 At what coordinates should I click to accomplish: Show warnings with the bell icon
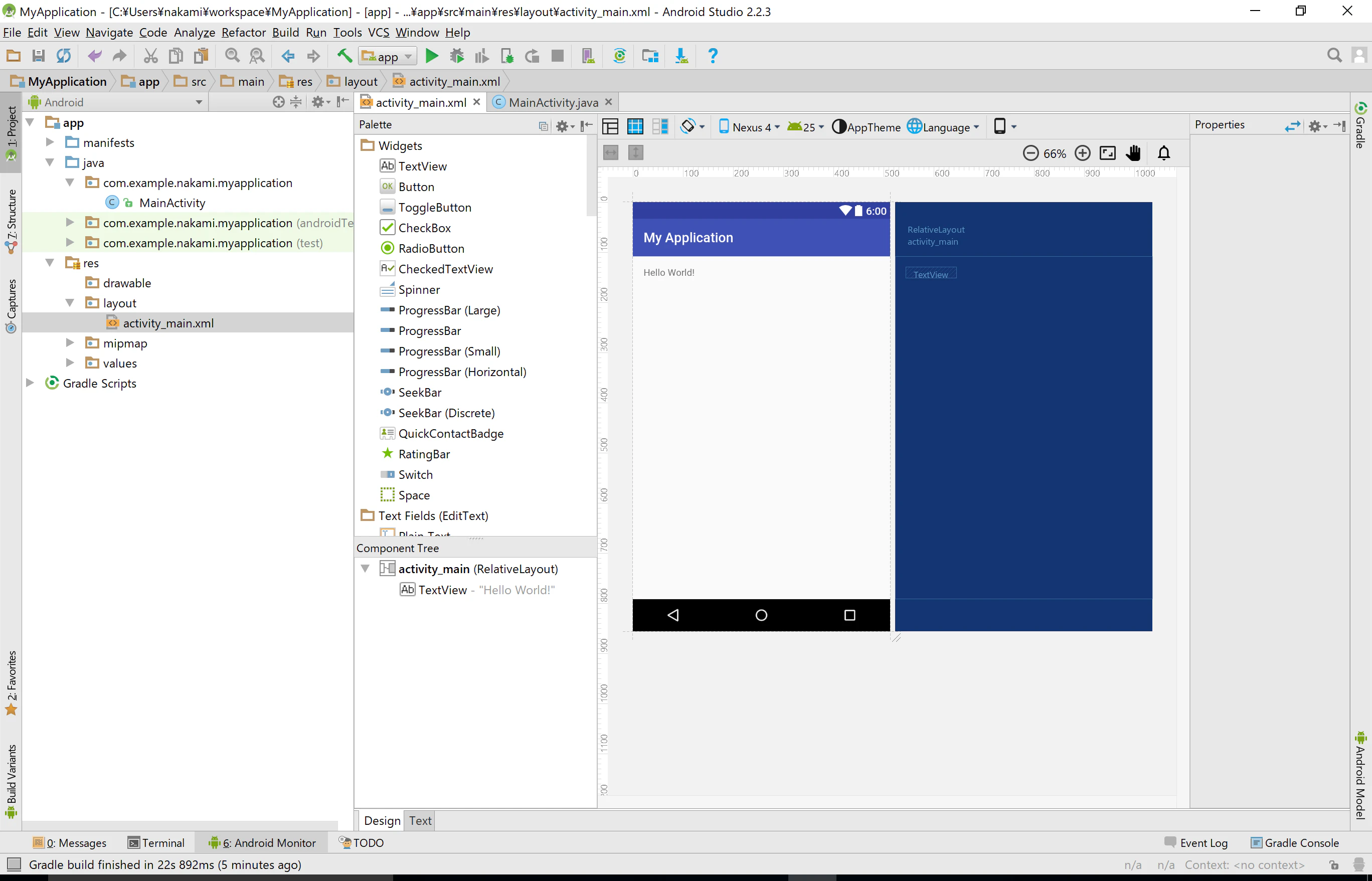coord(1164,153)
